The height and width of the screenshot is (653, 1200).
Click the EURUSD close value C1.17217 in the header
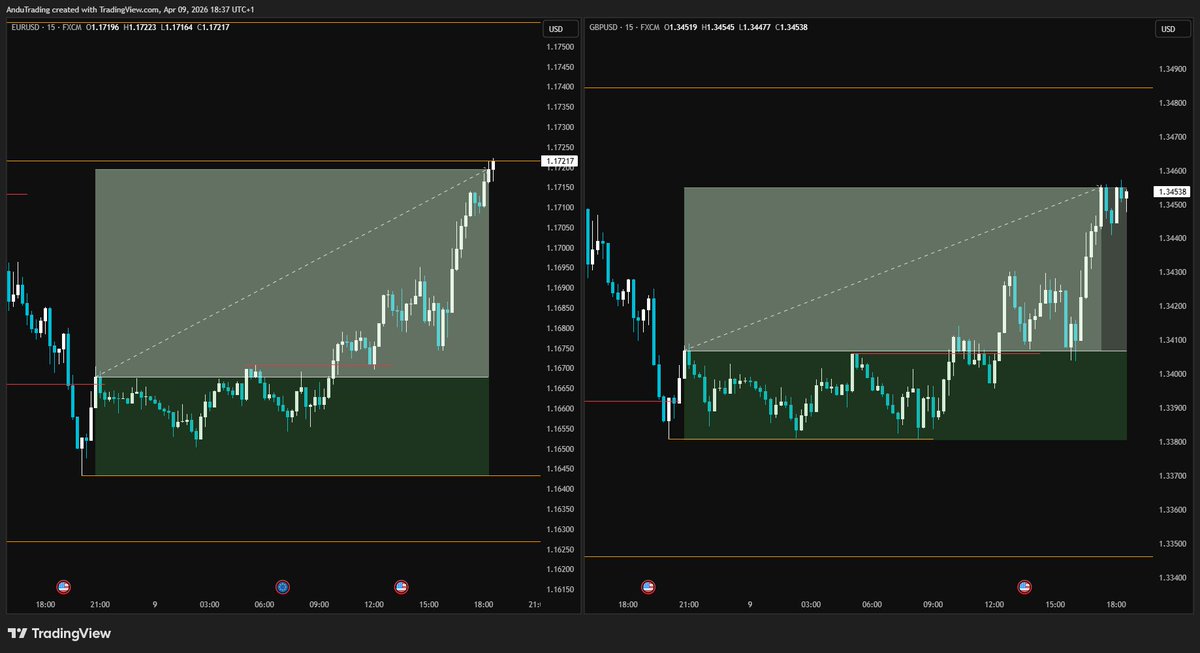point(212,27)
